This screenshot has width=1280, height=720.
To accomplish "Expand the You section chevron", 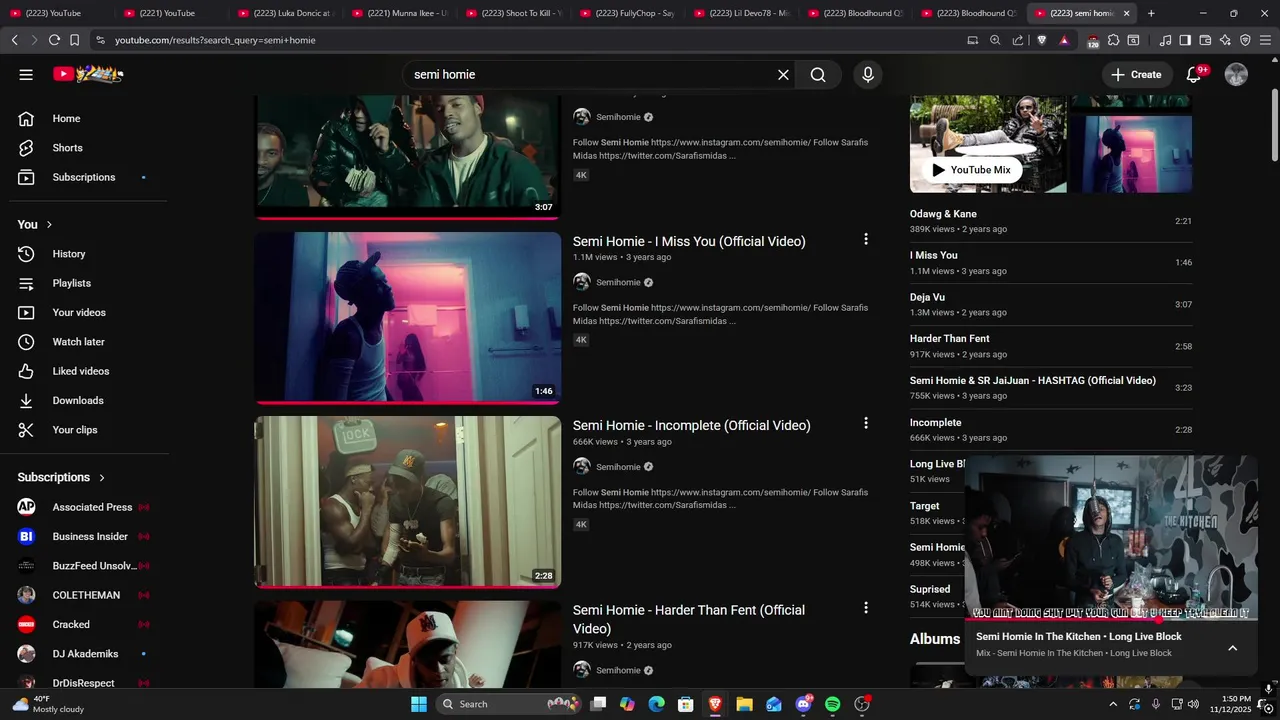I will (x=49, y=224).
